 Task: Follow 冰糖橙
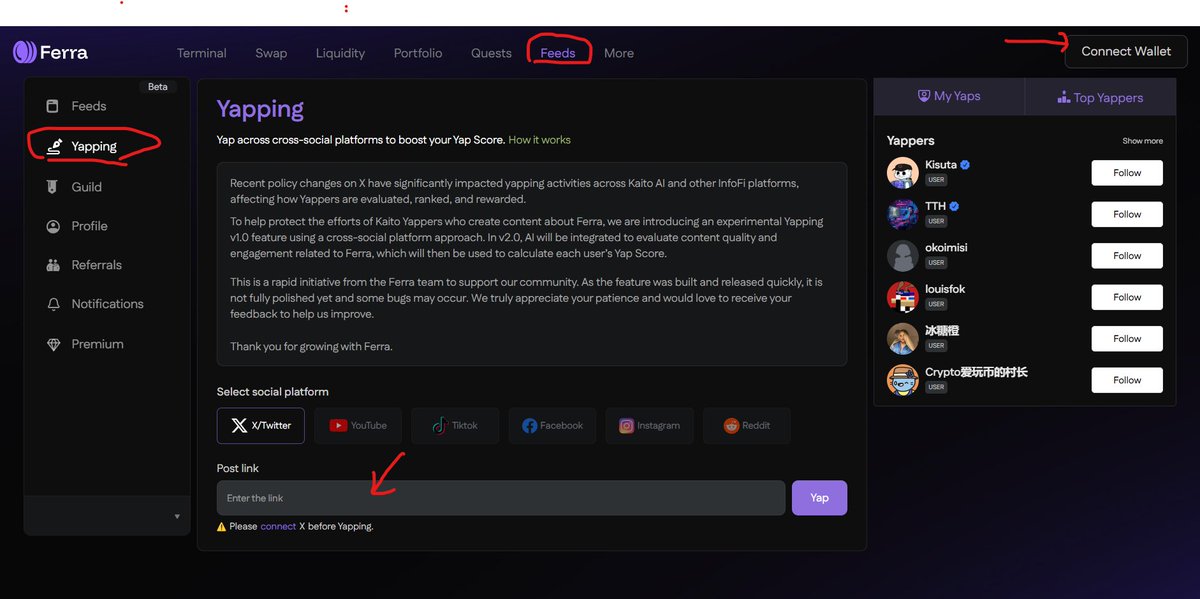click(x=1127, y=339)
